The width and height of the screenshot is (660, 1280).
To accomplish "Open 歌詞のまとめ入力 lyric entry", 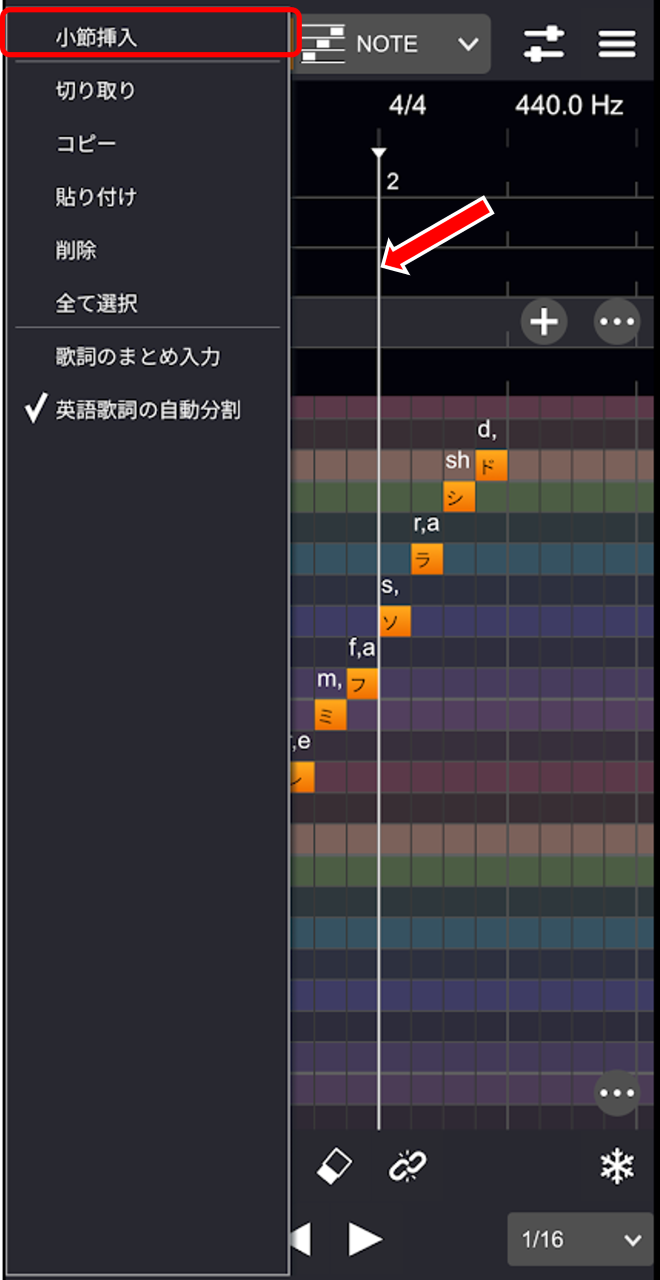I will [x=138, y=356].
